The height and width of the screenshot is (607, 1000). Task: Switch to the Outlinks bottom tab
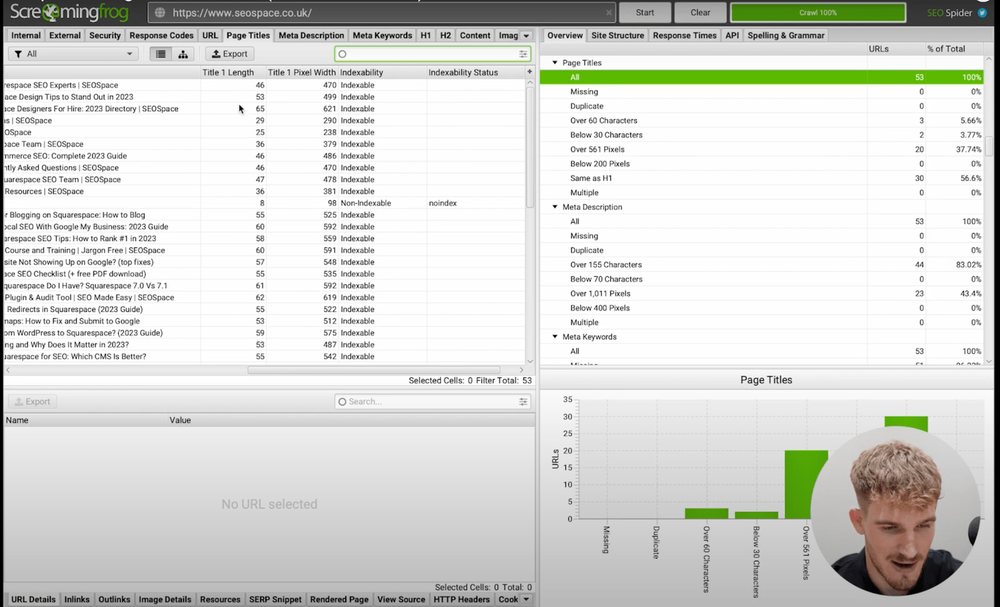(x=114, y=599)
